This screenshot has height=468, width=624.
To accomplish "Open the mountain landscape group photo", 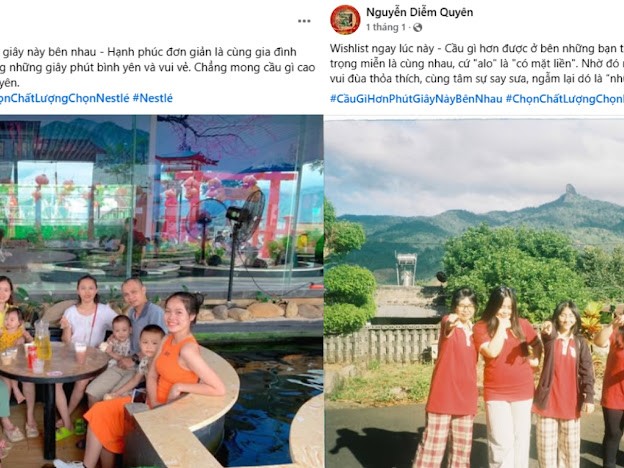I will point(474,293).
